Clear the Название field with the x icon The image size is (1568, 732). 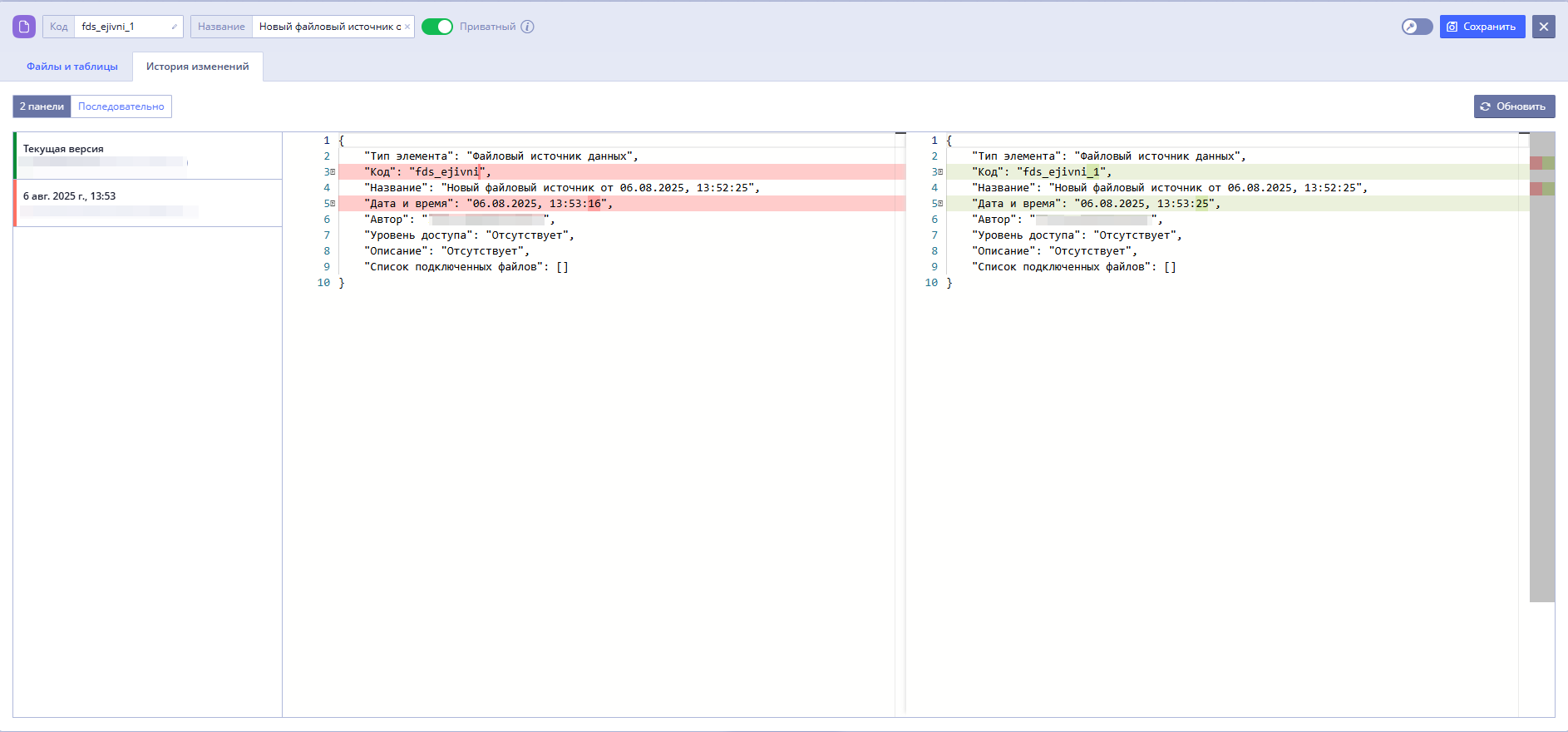(x=407, y=27)
